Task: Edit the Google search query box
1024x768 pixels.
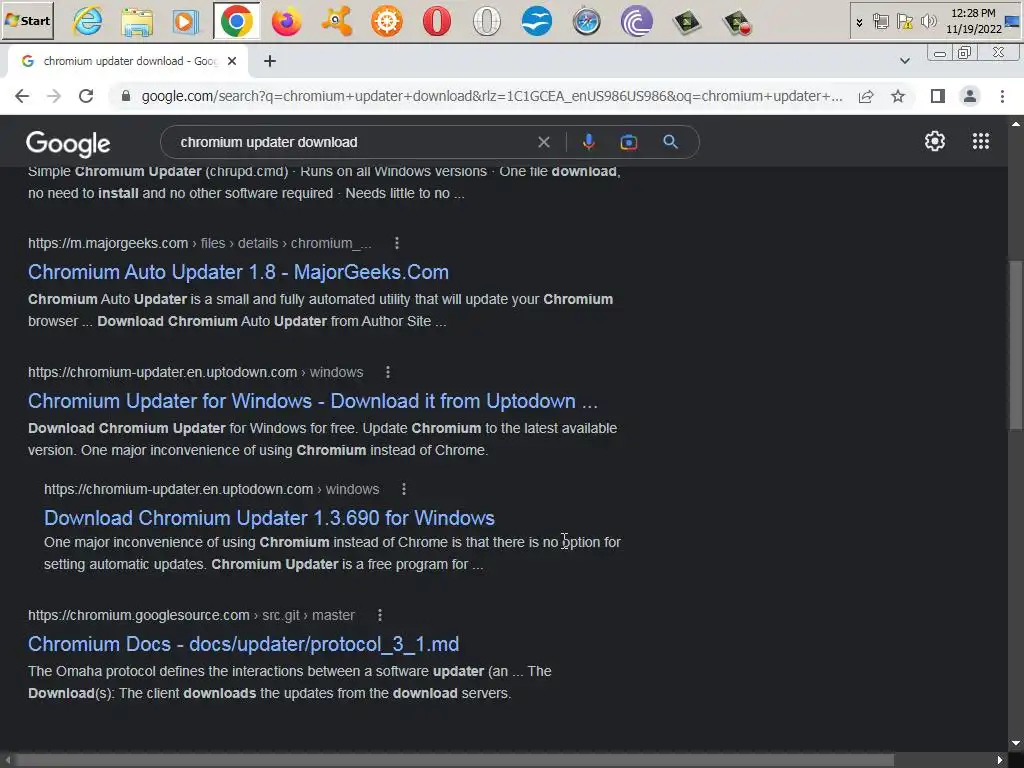Action: pyautogui.click(x=353, y=142)
